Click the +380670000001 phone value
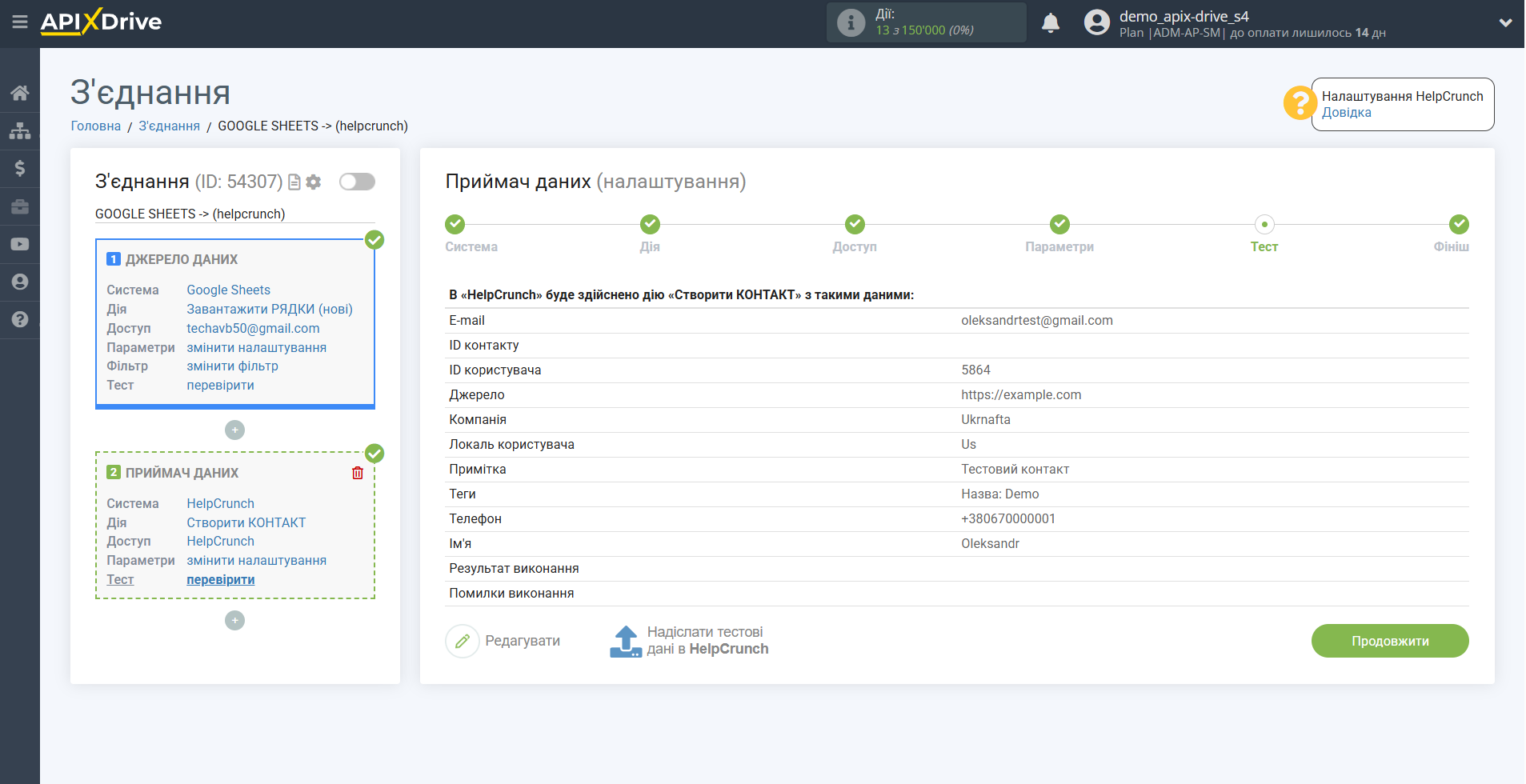Viewport: 1526px width, 784px height. click(1008, 519)
